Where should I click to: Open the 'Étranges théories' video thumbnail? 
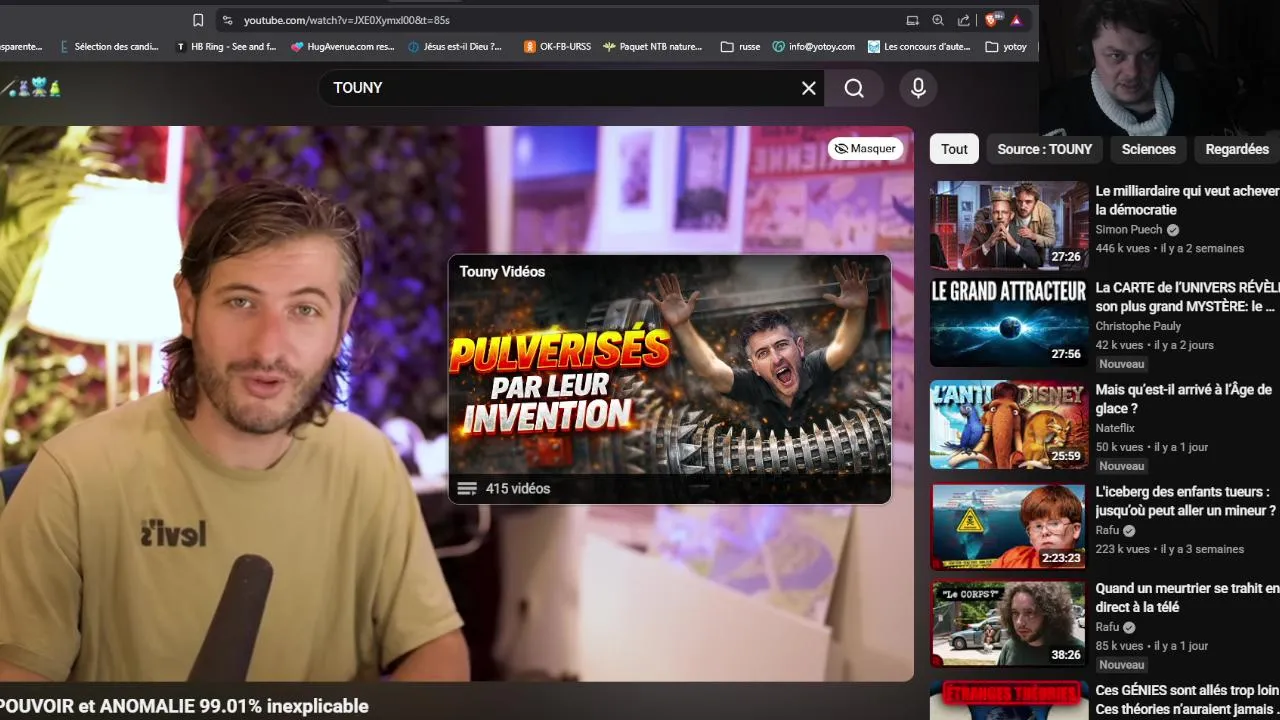tap(1009, 700)
